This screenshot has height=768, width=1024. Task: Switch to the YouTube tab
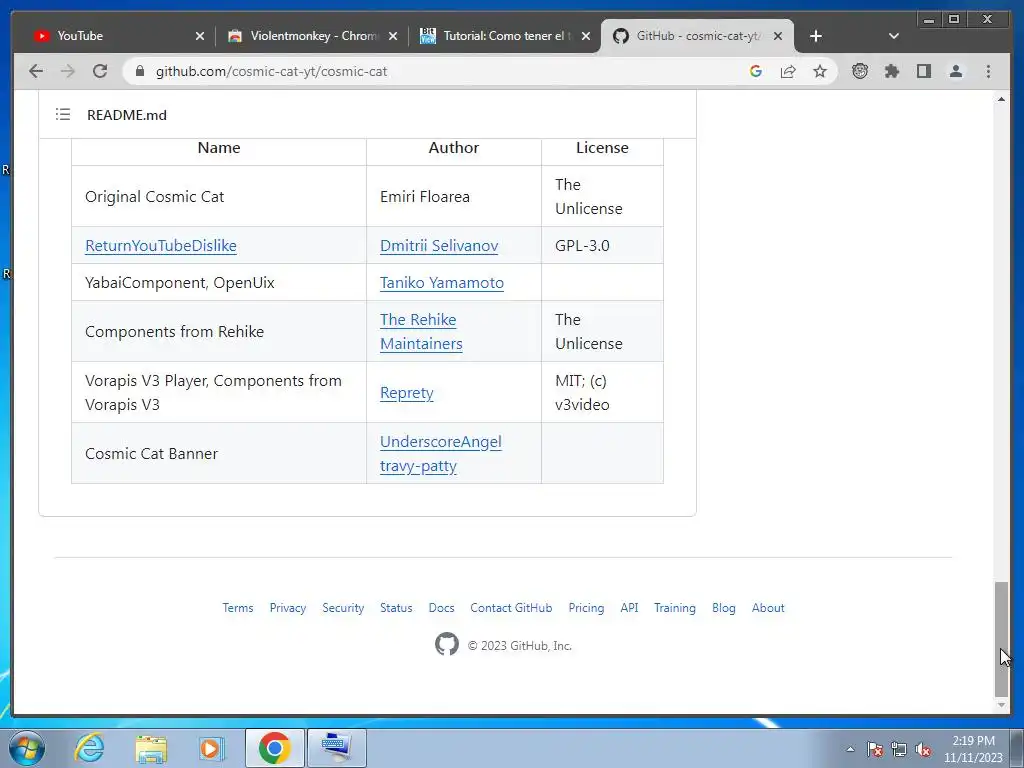[118, 36]
